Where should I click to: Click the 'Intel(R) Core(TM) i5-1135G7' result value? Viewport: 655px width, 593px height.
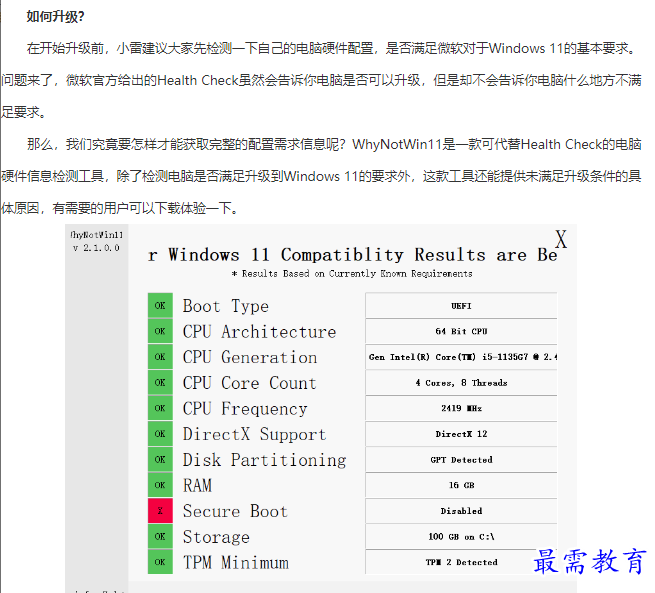pyautogui.click(x=459, y=357)
